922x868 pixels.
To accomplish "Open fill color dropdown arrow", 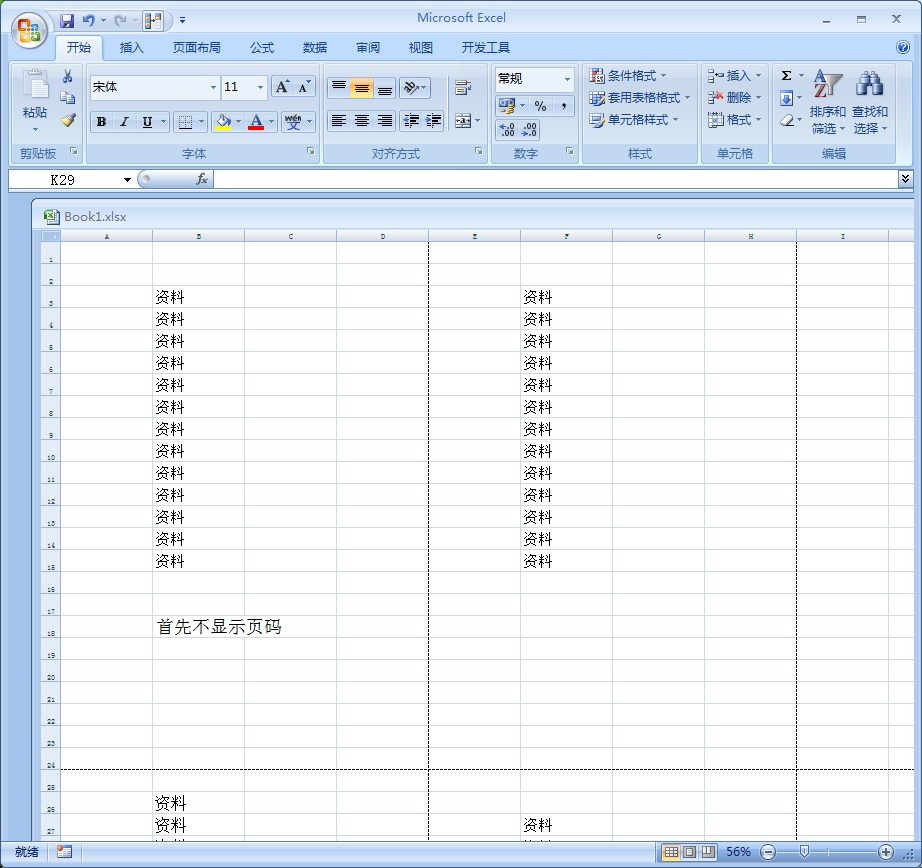I will point(238,122).
